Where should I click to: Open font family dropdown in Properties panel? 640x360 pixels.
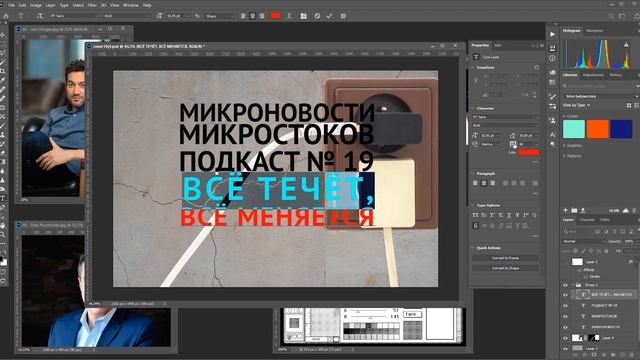505,117
